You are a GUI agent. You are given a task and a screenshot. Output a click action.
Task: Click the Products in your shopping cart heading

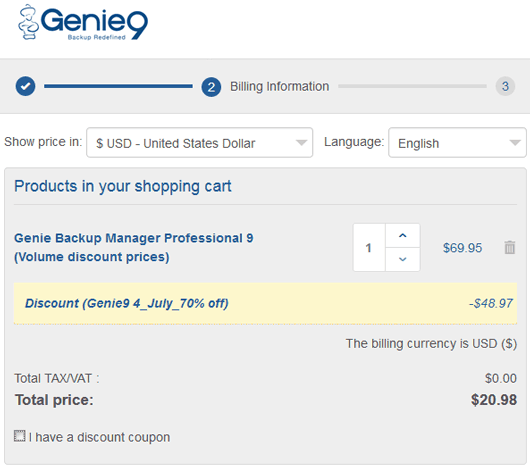[x=123, y=186]
